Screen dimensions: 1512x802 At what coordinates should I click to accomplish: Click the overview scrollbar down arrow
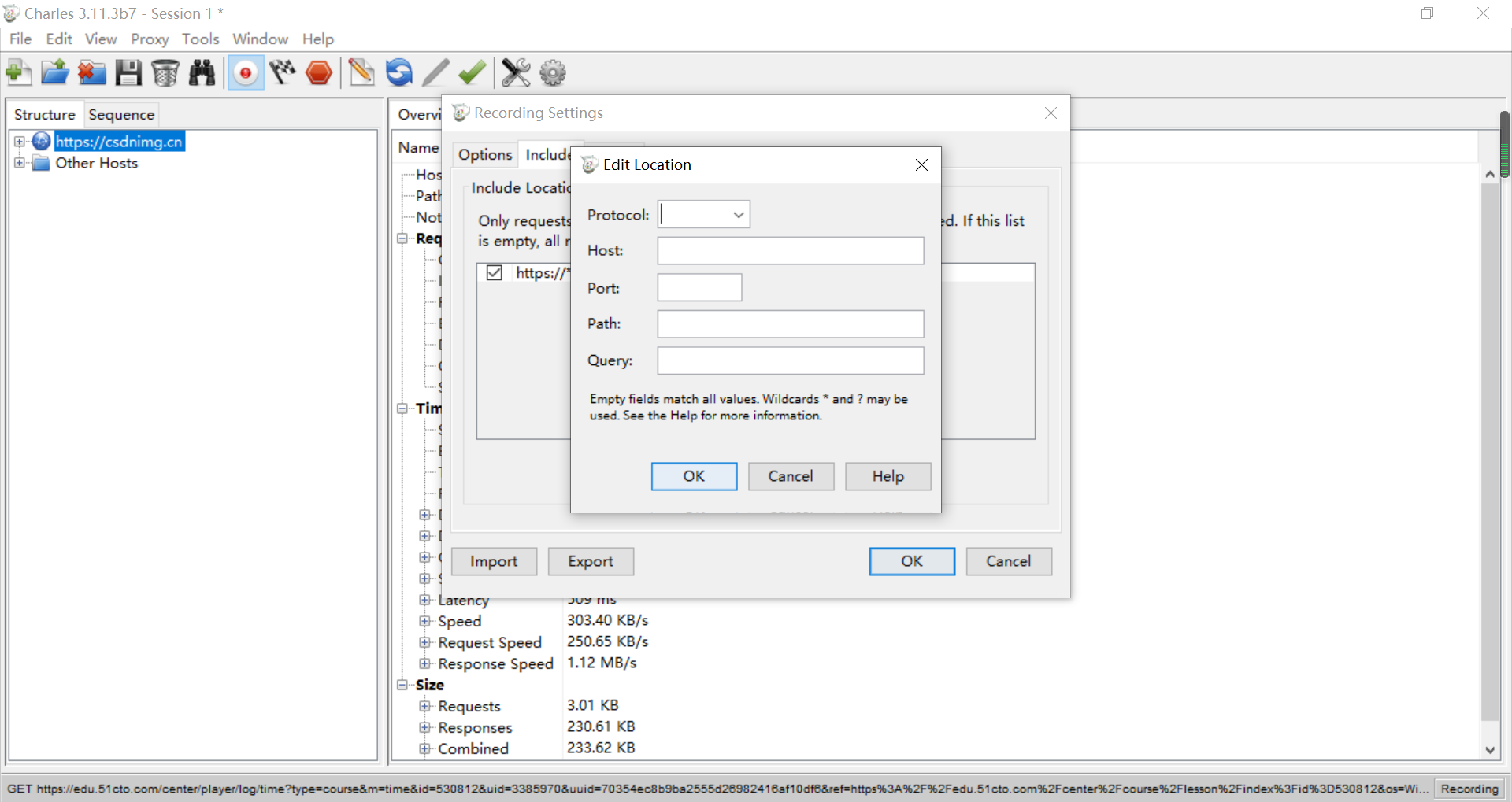1489,749
